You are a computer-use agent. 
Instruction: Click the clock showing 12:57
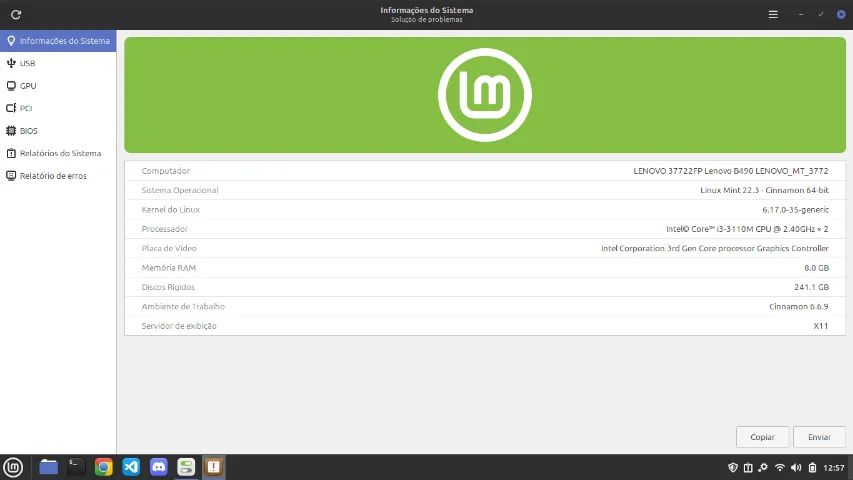click(x=834, y=467)
